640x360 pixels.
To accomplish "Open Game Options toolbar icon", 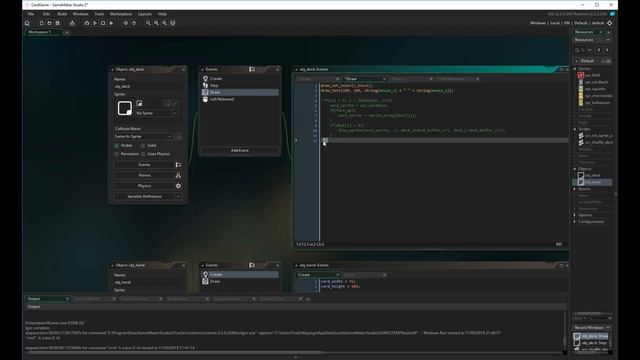I will (126, 23).
